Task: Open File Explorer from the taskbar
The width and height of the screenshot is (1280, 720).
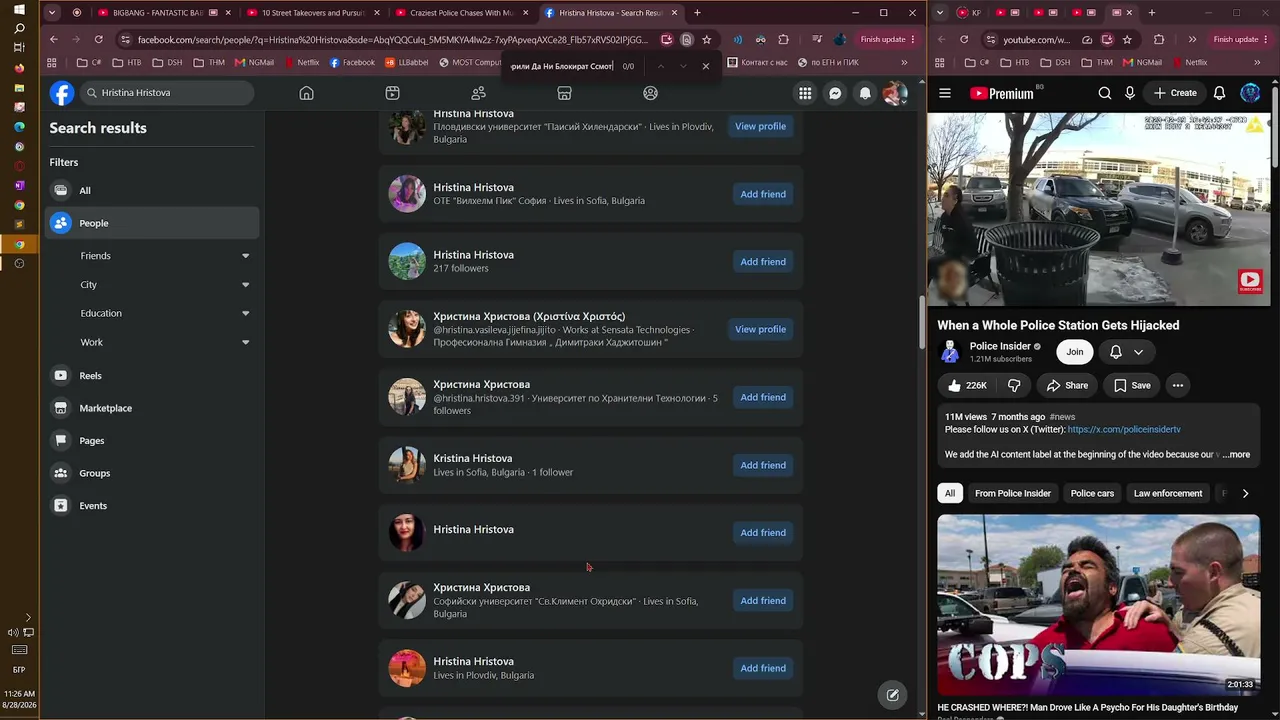Action: 19,88
